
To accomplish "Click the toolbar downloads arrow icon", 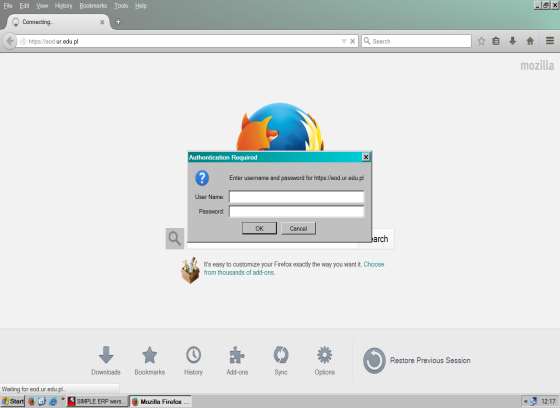I will 512,41.
